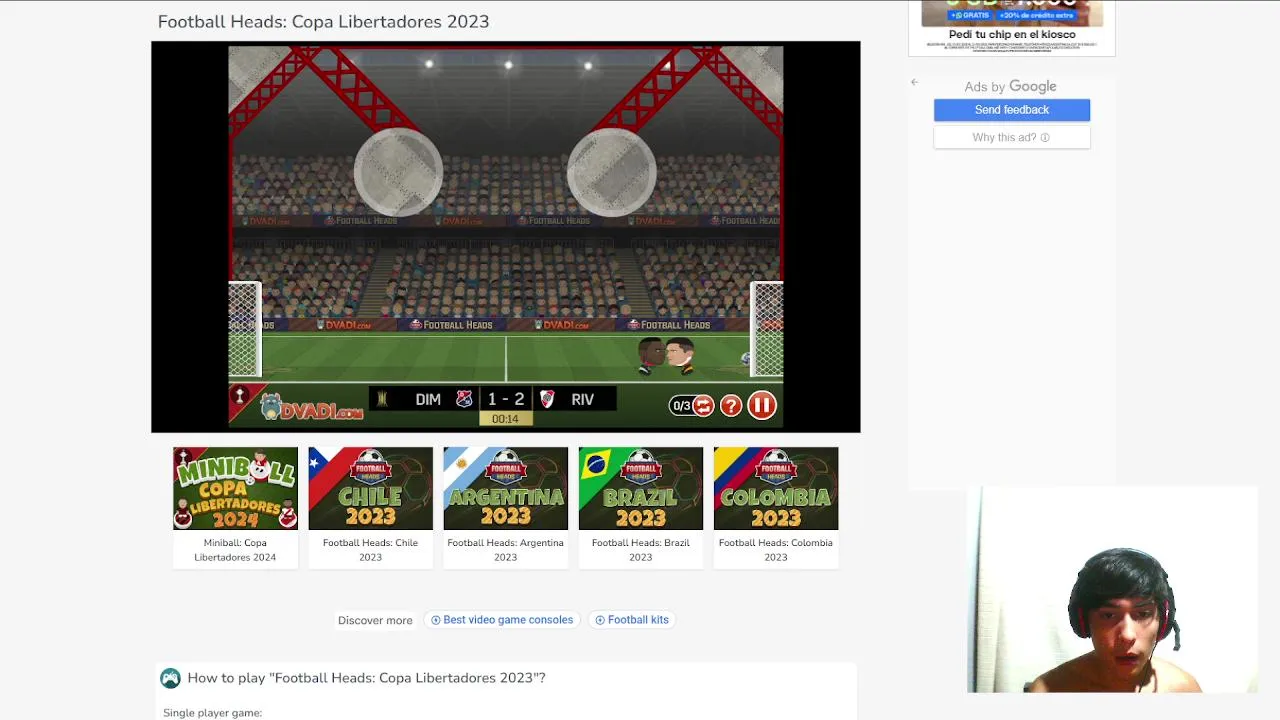The height and width of the screenshot is (720, 1280).
Task: Click the page title Football Heads: Copa Libertadores 2023
Action: [323, 21]
